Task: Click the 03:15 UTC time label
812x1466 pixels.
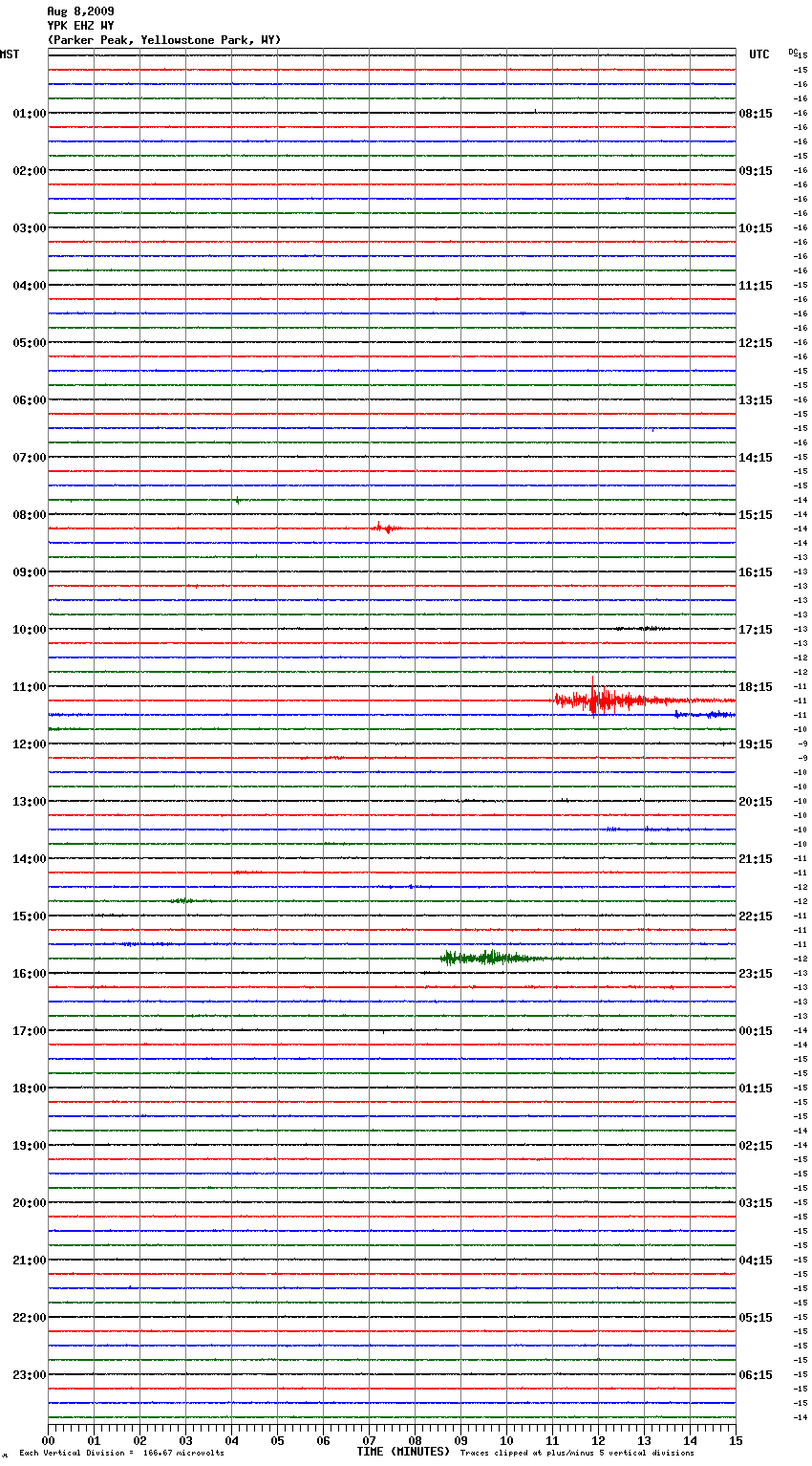Action: coord(756,1203)
